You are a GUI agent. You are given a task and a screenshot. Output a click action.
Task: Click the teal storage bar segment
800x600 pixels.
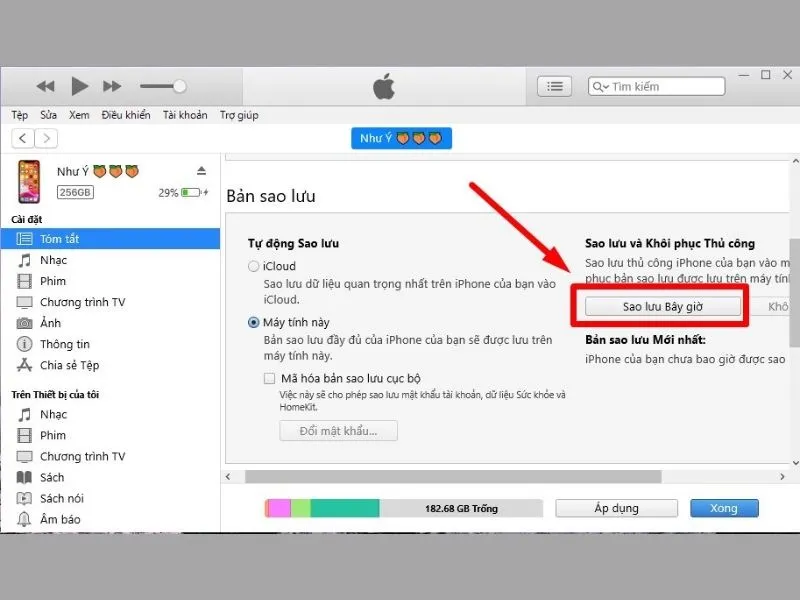tap(345, 508)
